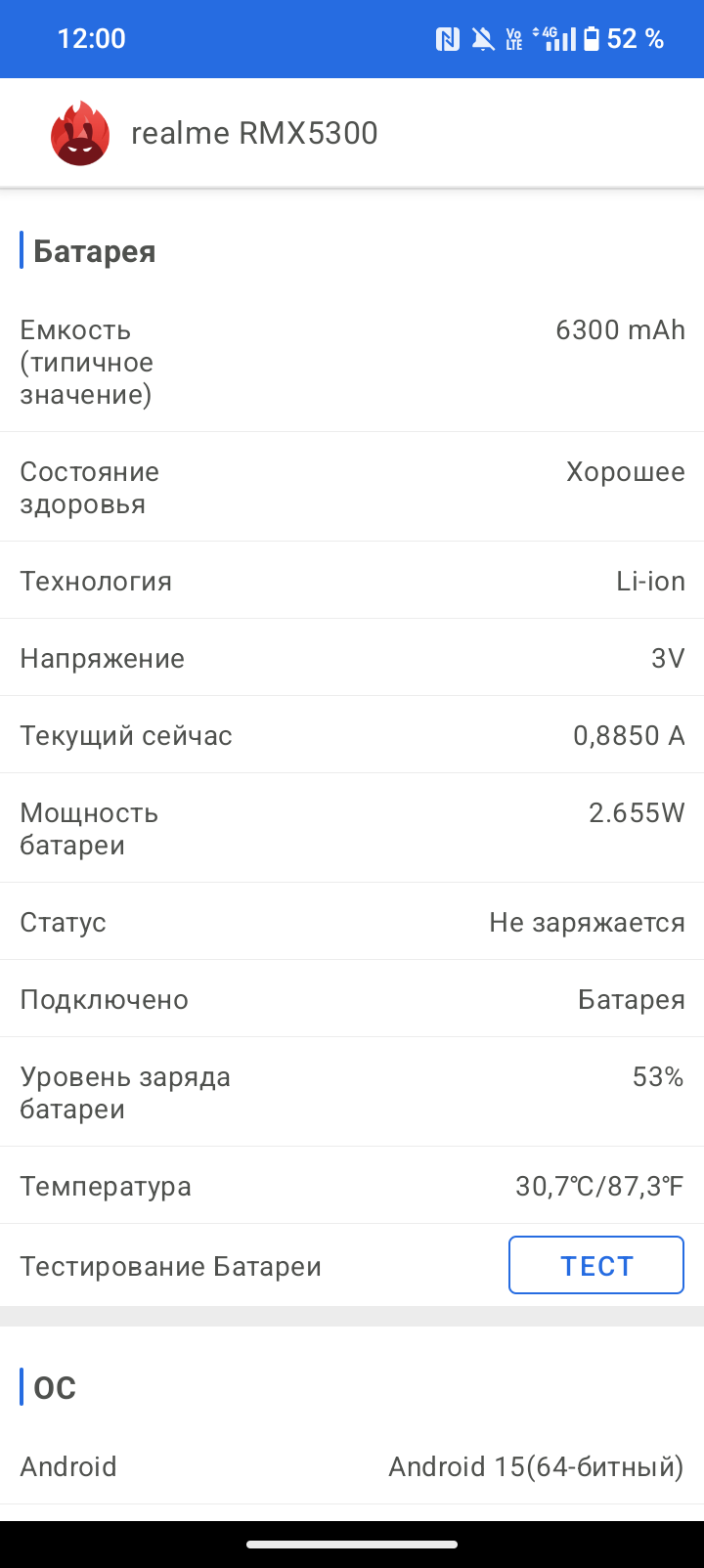The width and height of the screenshot is (704, 1568).
Task: Select the realme RMX5300 device title
Action: [254, 133]
